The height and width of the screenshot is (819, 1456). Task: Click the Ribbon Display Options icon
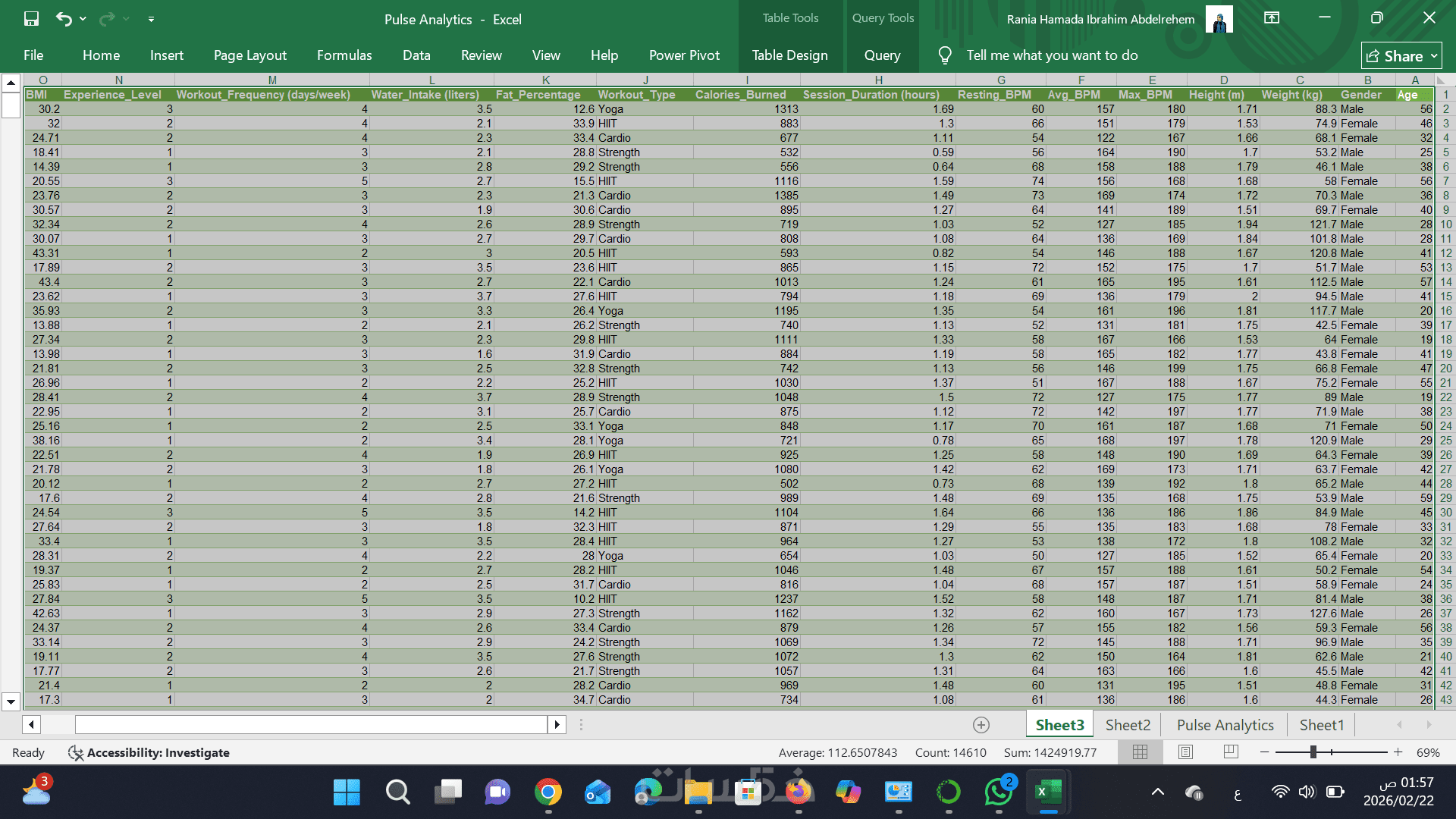1272,18
